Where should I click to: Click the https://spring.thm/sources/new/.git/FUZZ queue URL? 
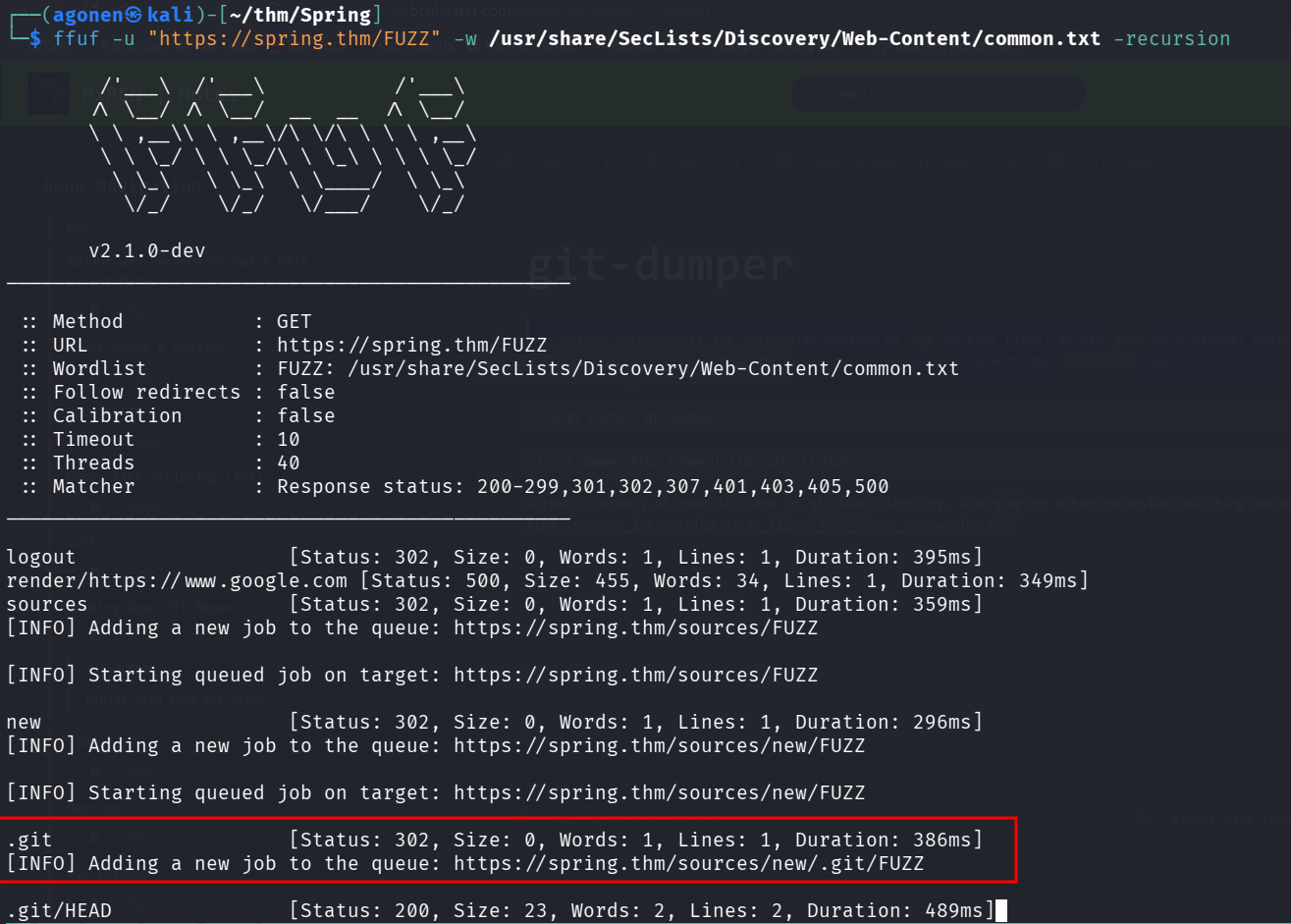click(x=688, y=864)
